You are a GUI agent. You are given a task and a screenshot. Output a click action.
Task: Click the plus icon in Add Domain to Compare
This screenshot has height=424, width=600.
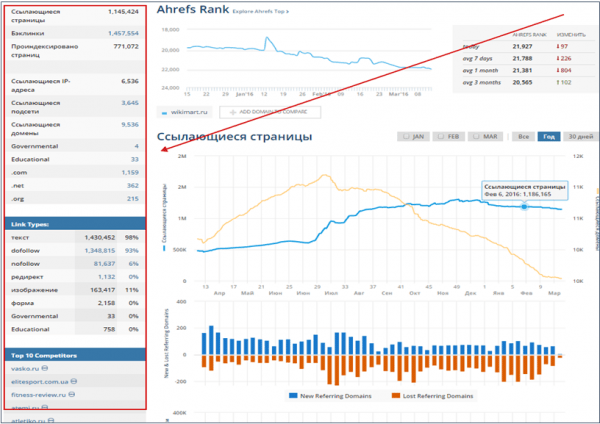(233, 112)
